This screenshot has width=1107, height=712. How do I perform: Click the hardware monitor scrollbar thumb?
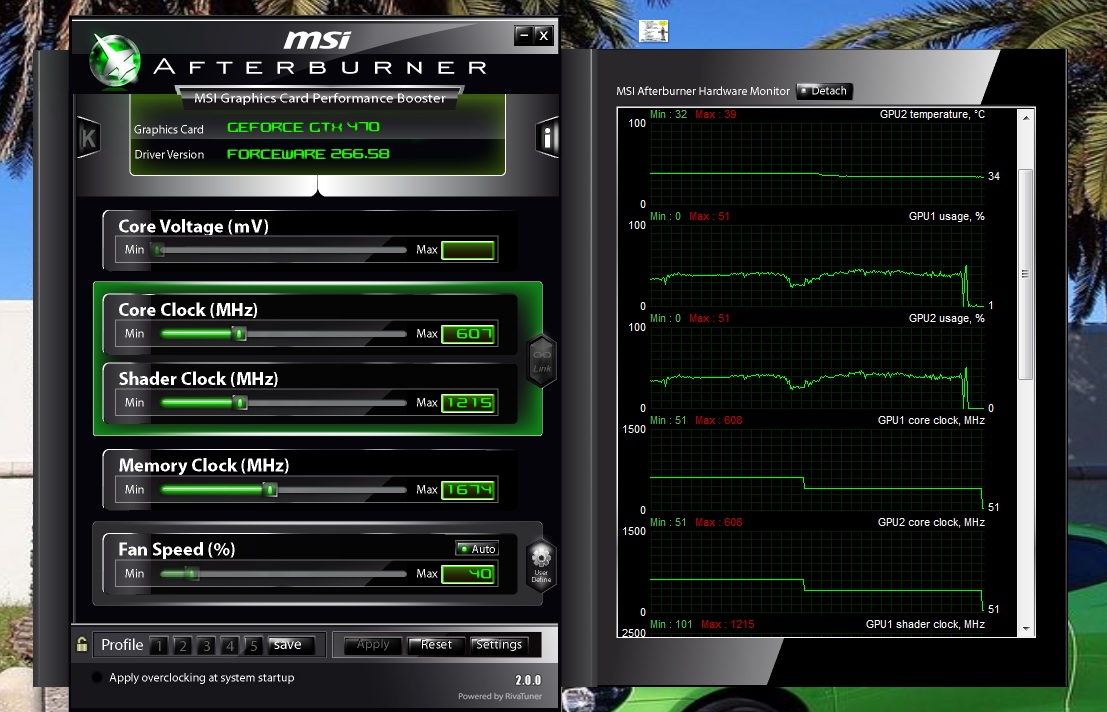1026,274
